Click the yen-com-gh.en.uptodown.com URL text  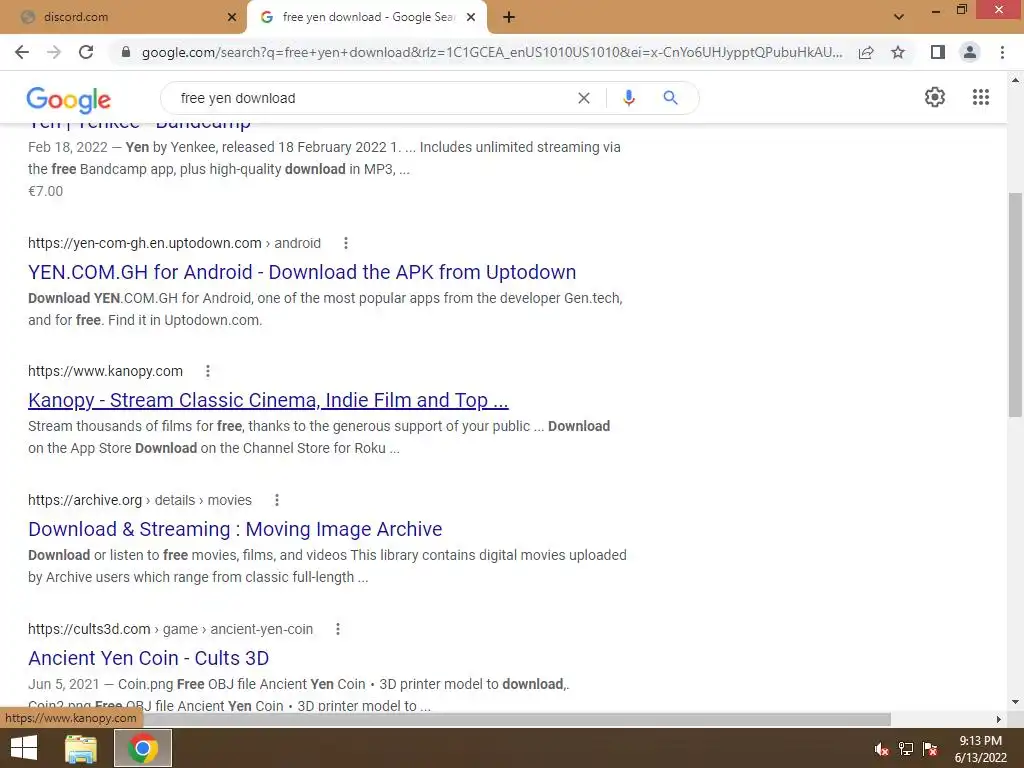(x=145, y=243)
